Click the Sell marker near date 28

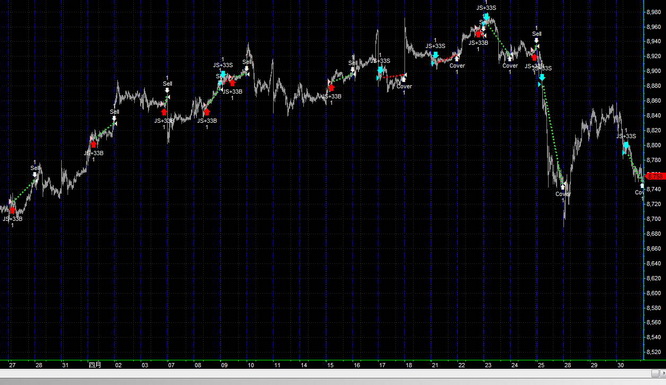click(x=35, y=168)
